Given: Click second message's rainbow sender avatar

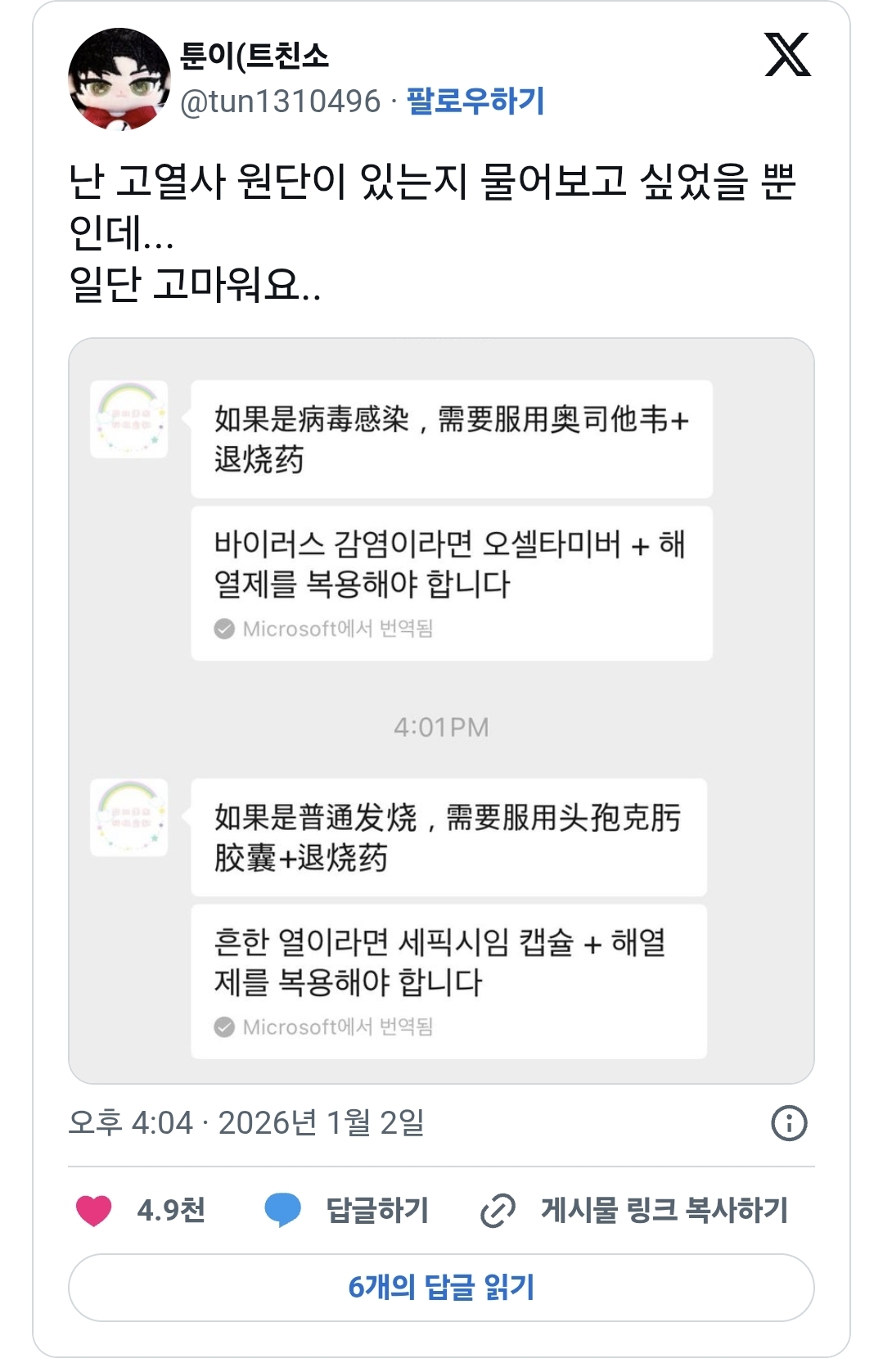Looking at the screenshot, I should (129, 817).
